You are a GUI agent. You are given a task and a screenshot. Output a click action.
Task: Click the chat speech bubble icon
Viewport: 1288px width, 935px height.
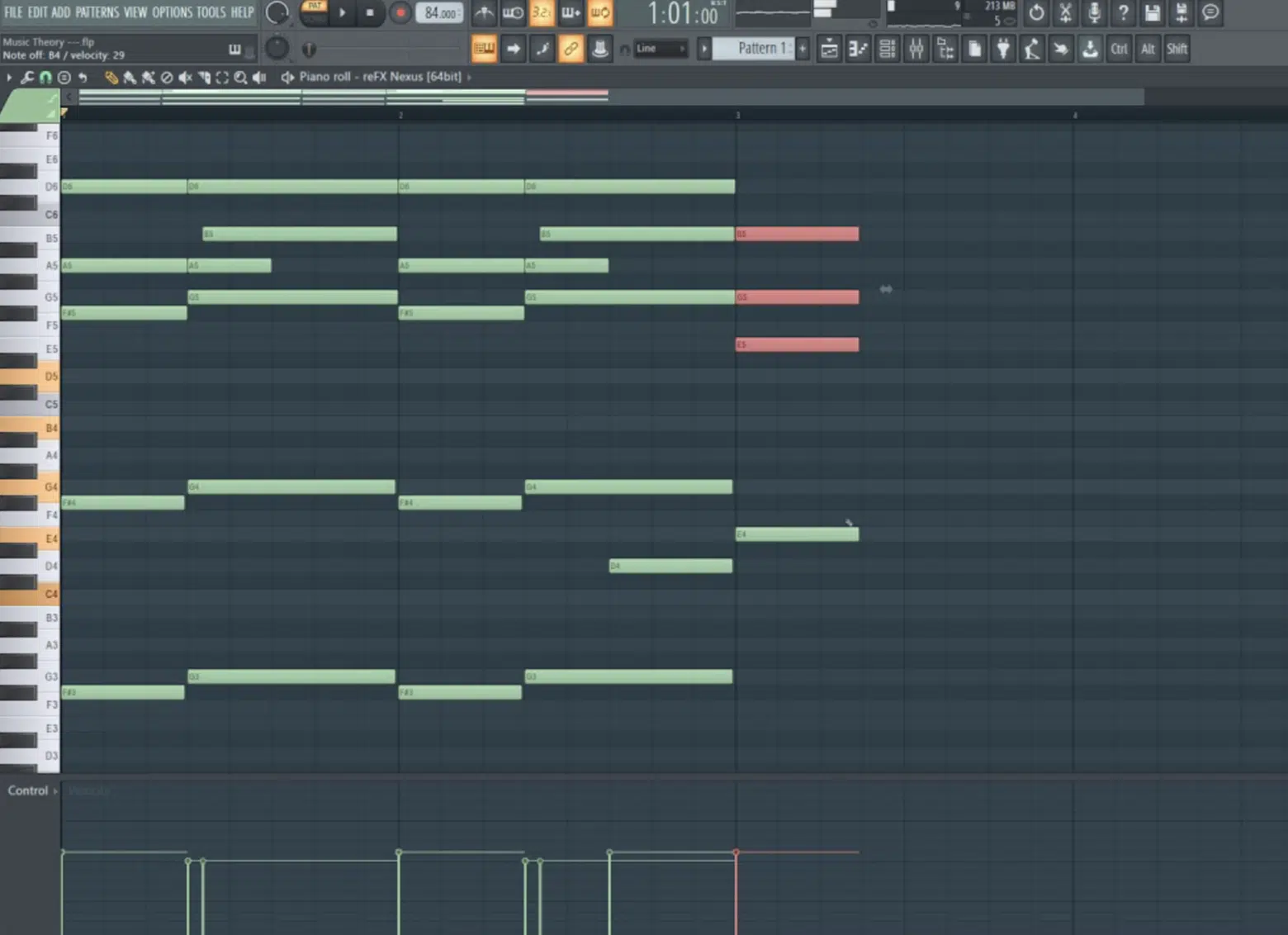tap(1210, 12)
